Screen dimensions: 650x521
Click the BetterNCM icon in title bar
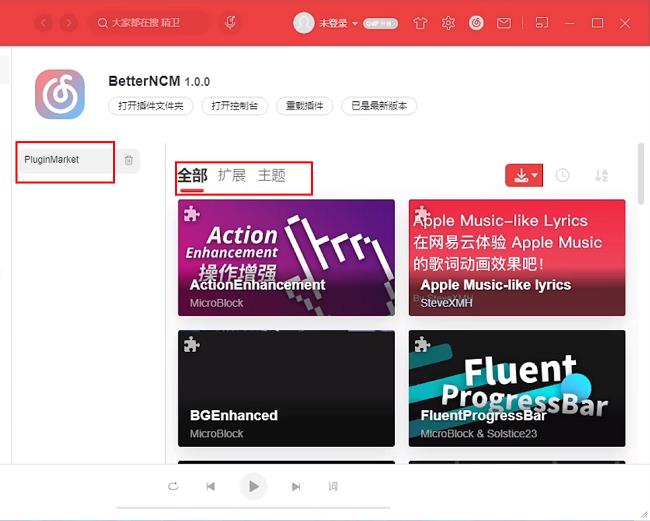[475, 23]
